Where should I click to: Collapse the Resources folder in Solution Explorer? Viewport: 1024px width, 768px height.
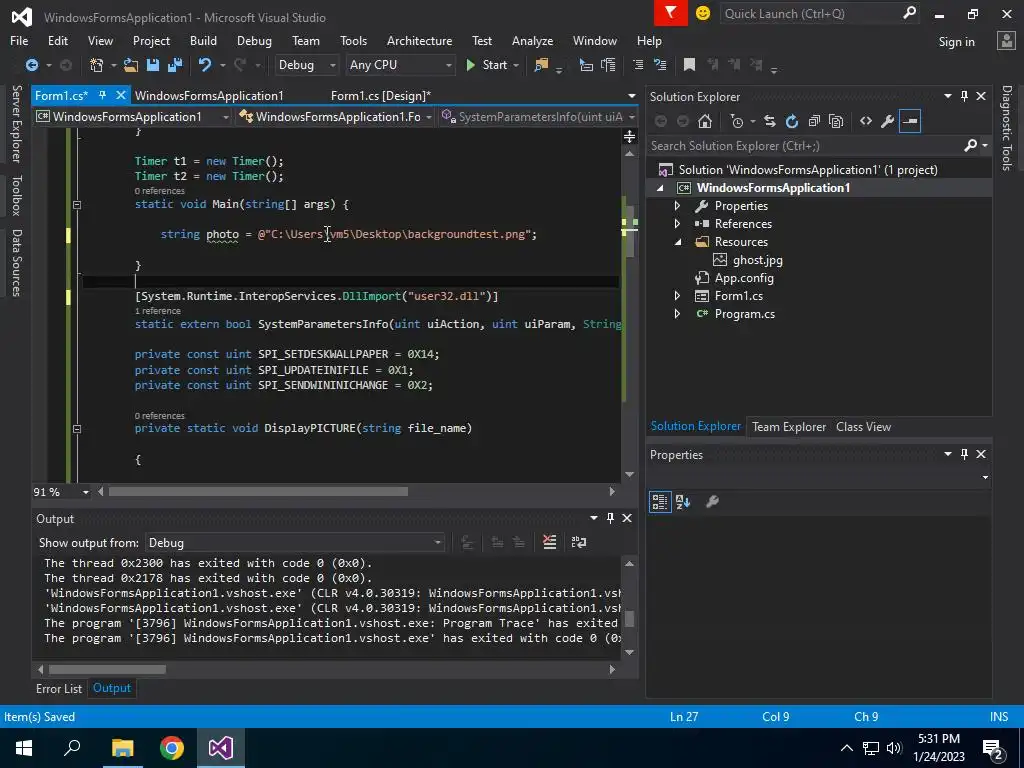678,242
